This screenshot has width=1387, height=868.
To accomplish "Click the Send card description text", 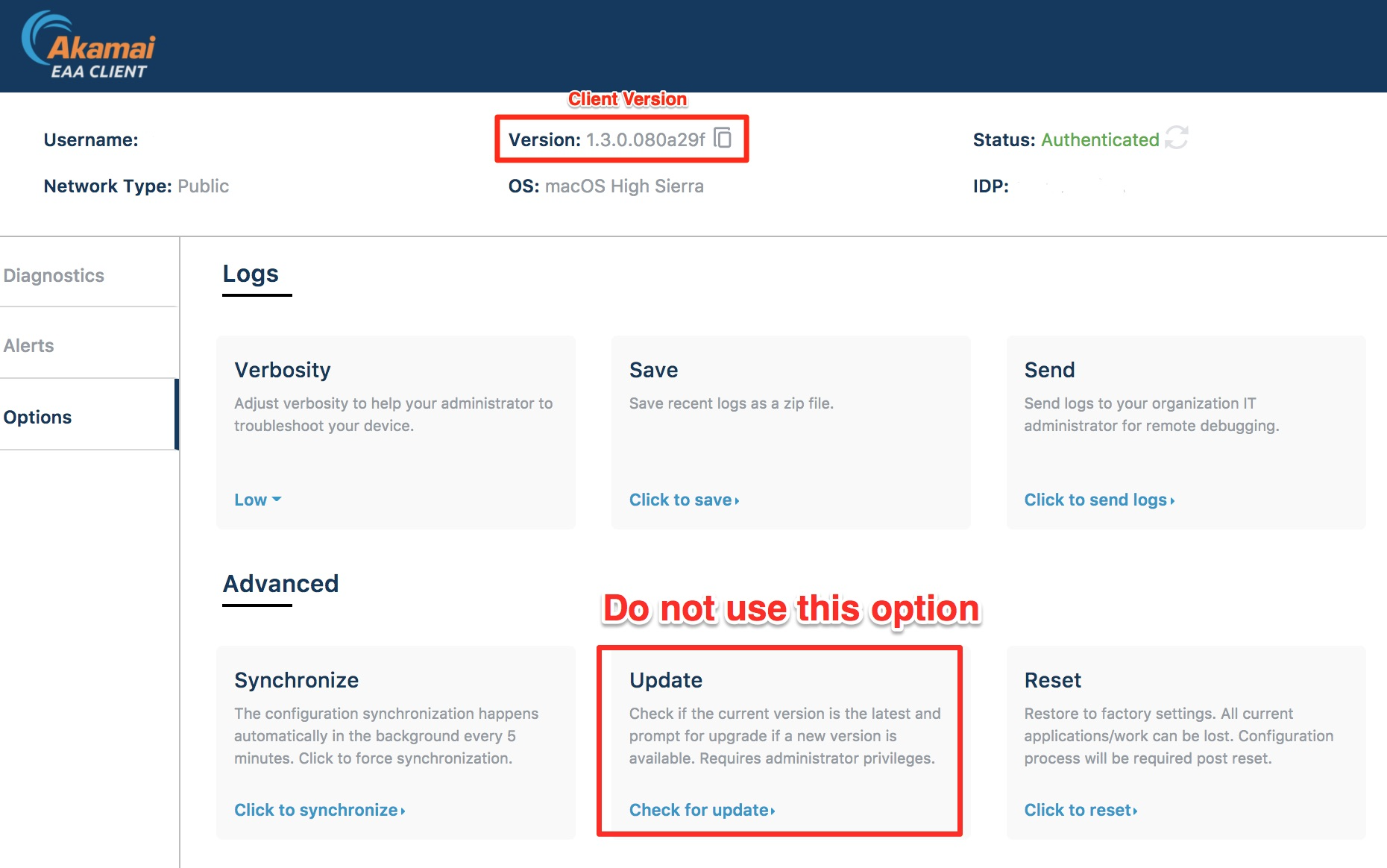I will pyautogui.click(x=1151, y=415).
